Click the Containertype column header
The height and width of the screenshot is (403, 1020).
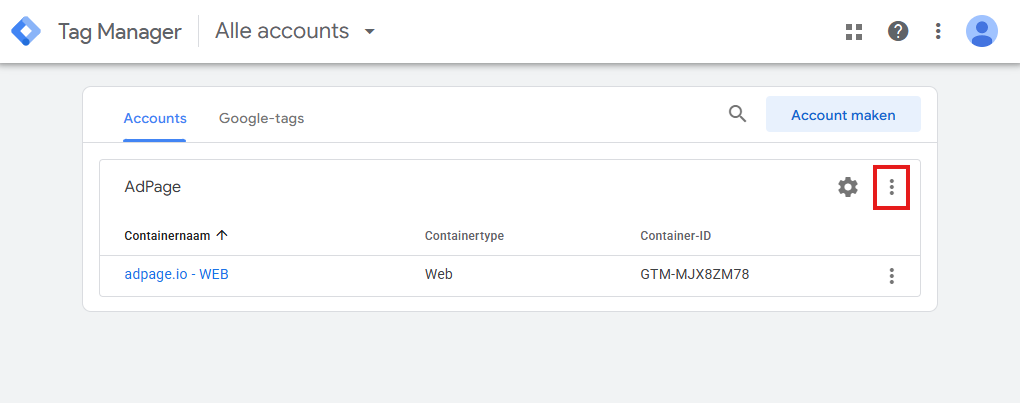point(464,236)
